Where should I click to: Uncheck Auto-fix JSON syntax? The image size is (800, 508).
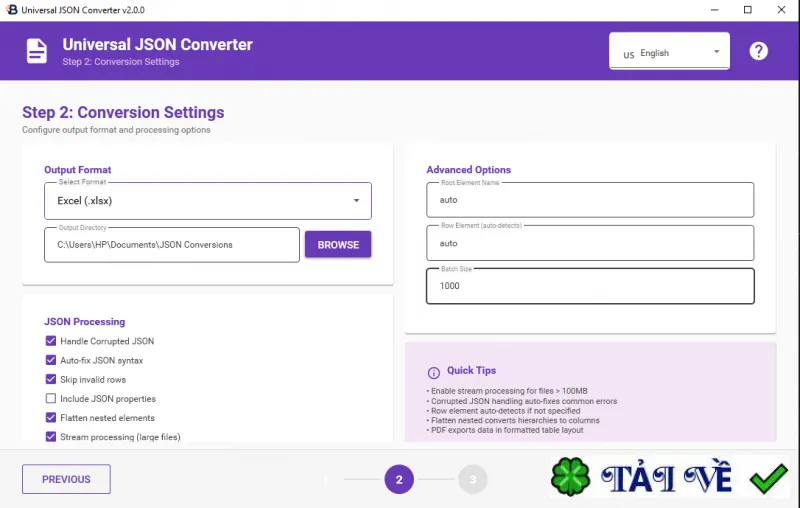pyautogui.click(x=51, y=360)
